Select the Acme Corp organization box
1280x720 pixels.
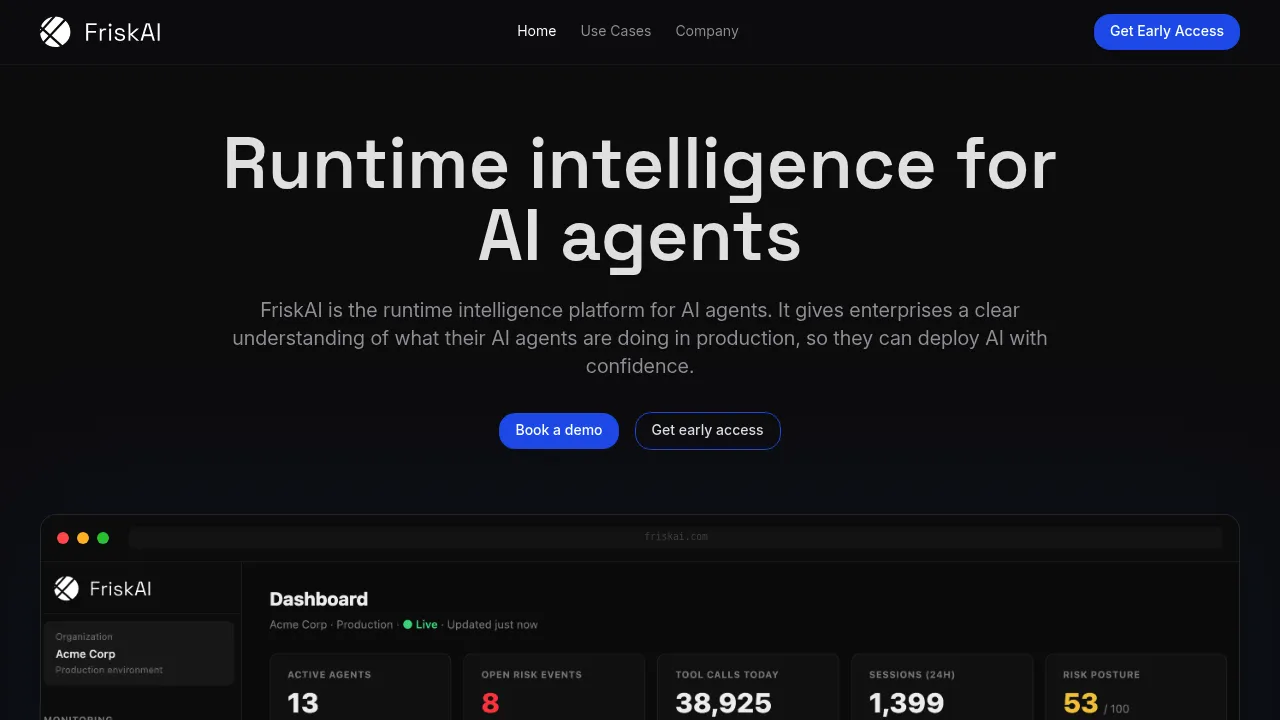(139, 653)
